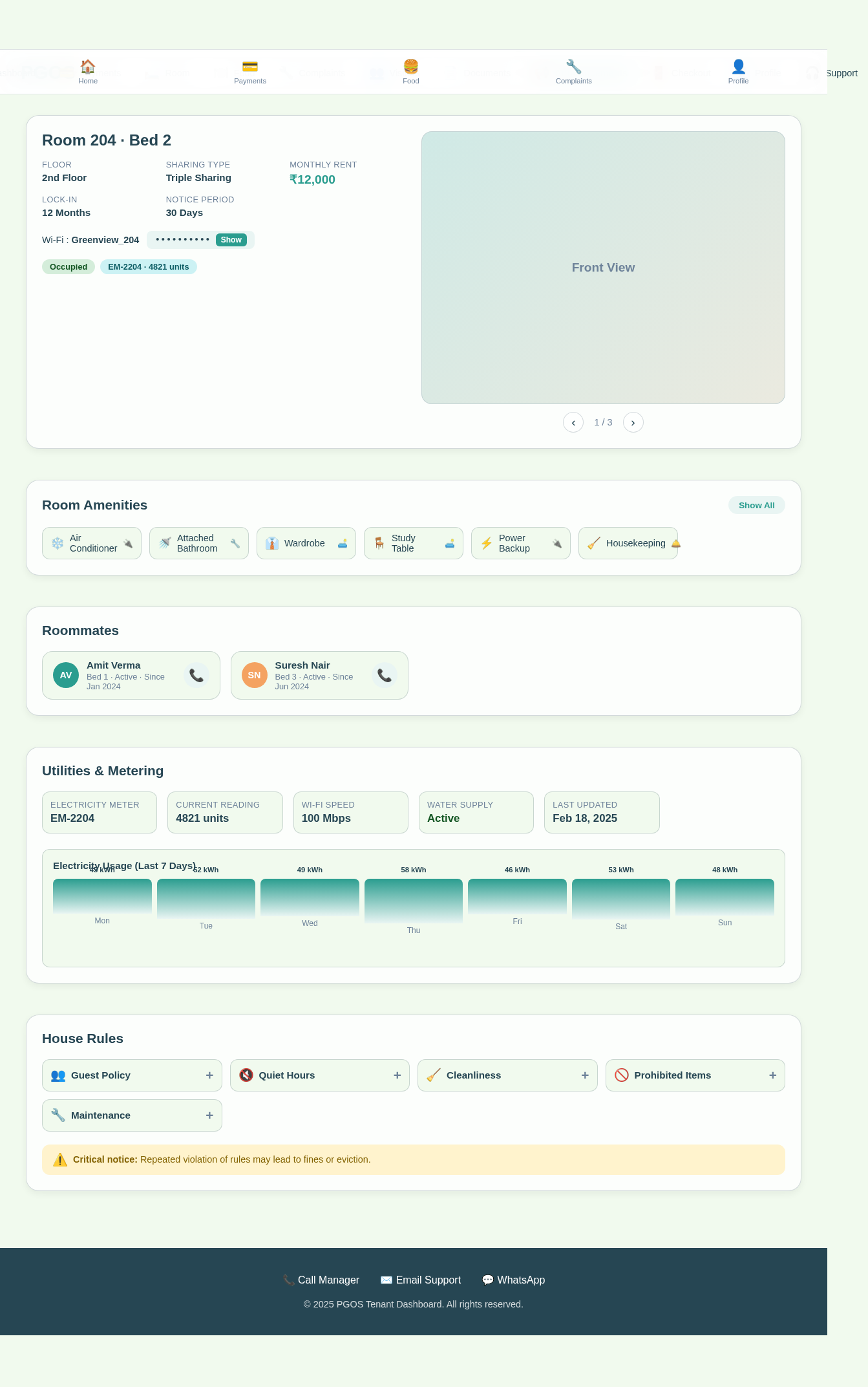Open the Home tab
The image size is (868, 1387).
tap(88, 72)
